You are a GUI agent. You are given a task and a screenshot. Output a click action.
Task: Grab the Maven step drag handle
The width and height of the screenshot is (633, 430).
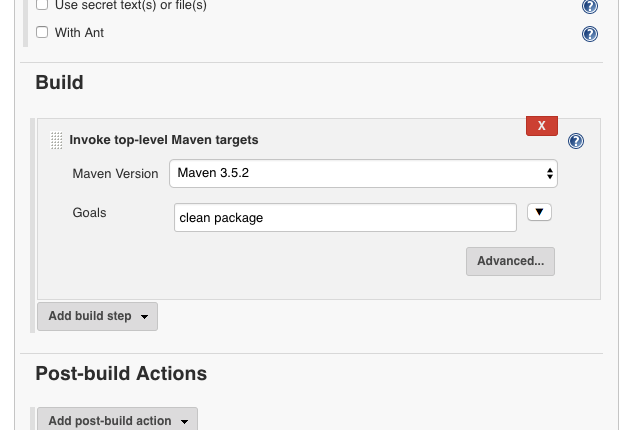coord(57,141)
